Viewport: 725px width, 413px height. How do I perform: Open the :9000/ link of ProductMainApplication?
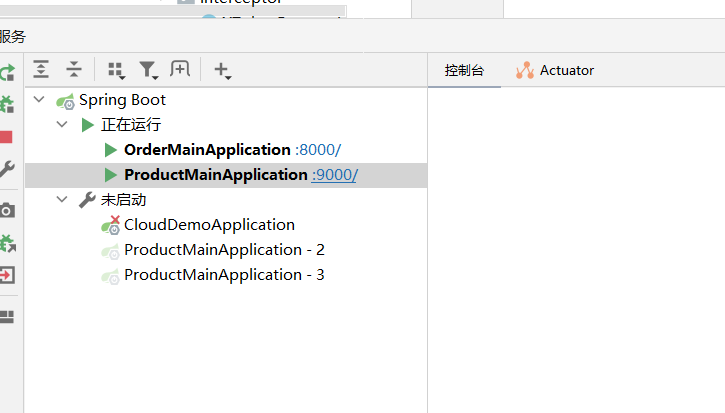click(334, 175)
